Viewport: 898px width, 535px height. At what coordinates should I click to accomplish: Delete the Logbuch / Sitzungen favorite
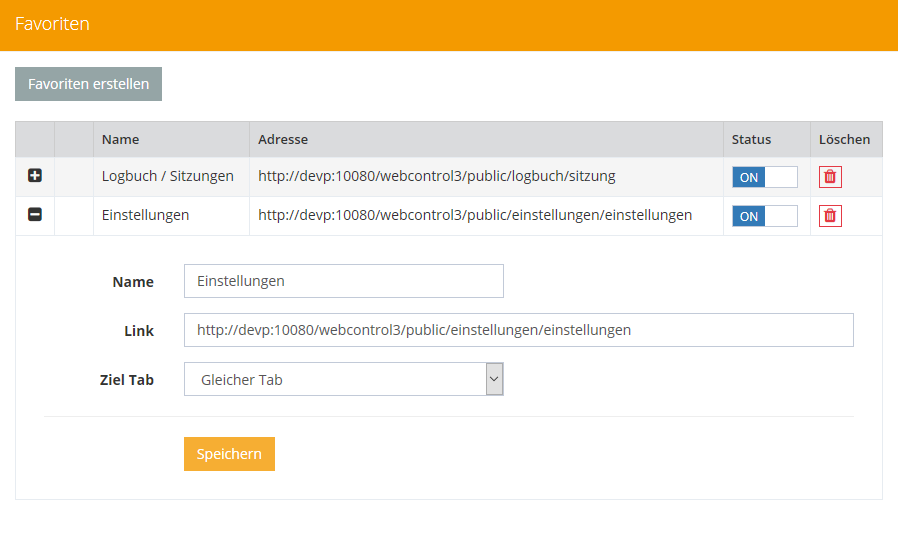830,177
